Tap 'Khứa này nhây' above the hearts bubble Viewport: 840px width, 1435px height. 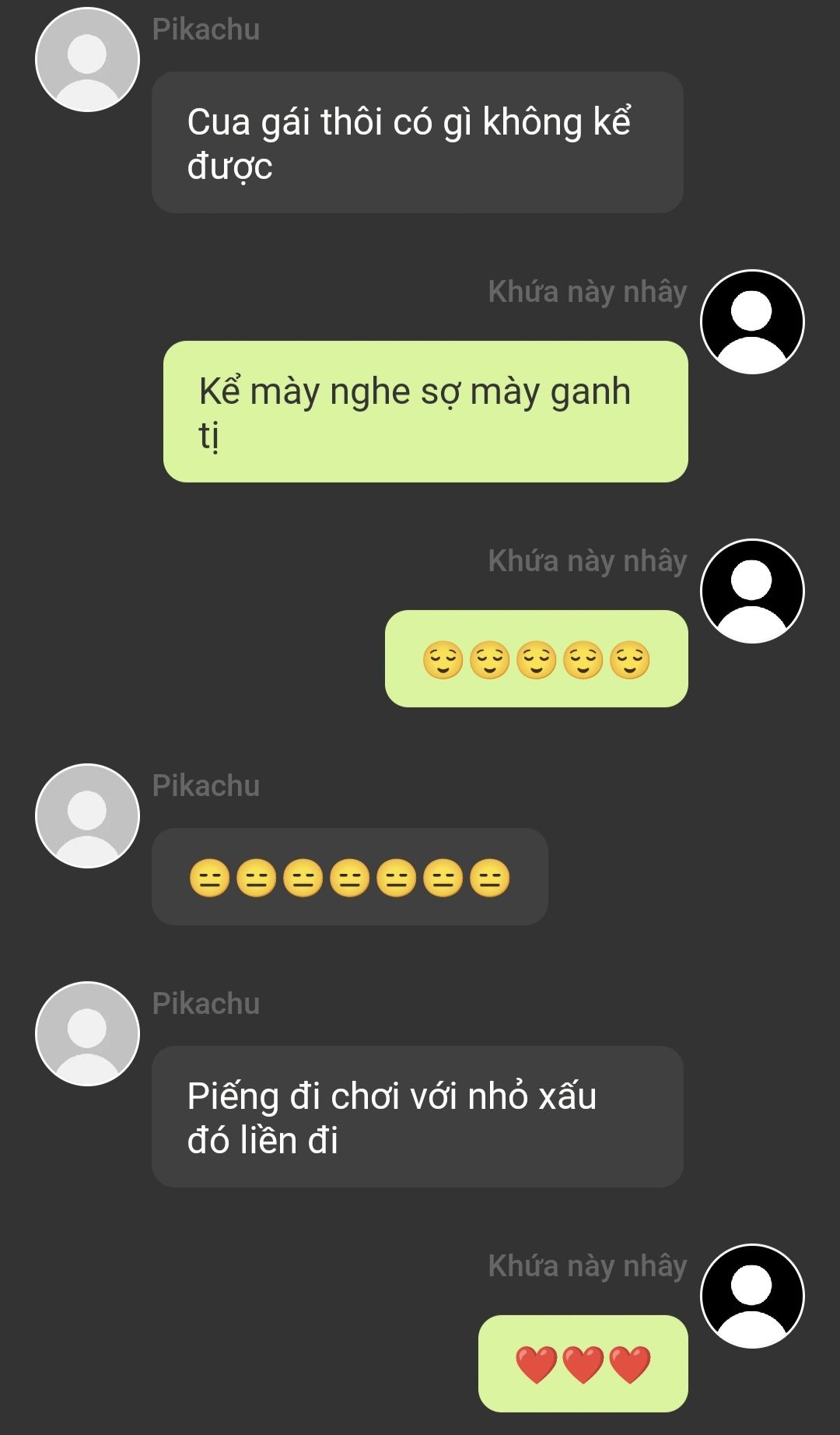coord(588,1266)
